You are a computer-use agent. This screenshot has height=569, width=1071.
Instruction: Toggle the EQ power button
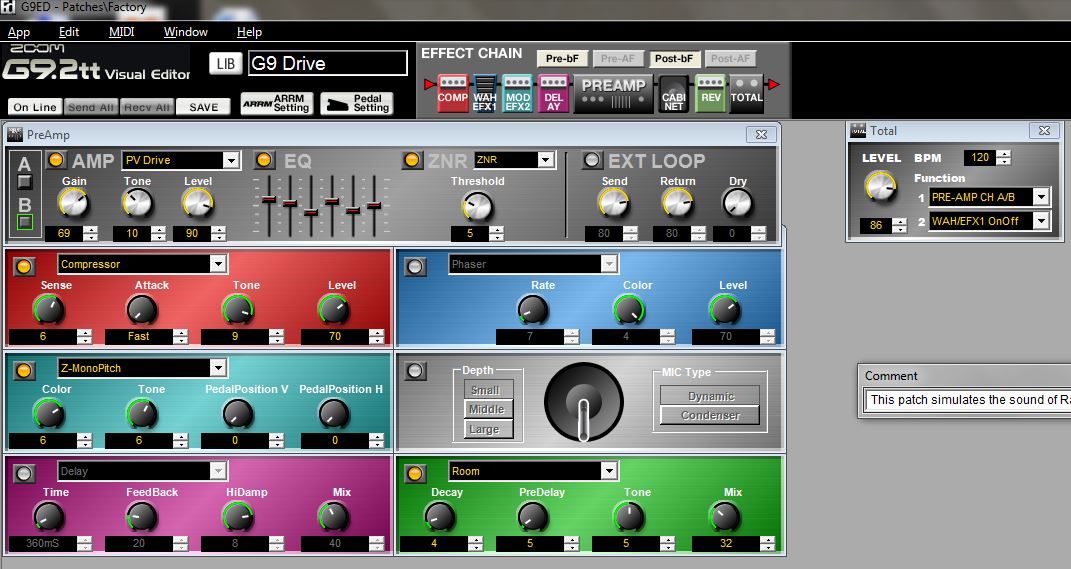click(264, 160)
